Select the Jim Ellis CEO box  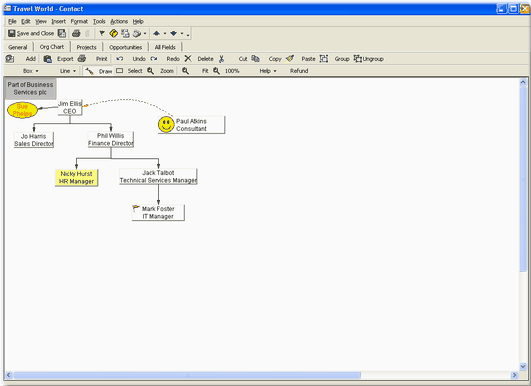(x=70, y=107)
